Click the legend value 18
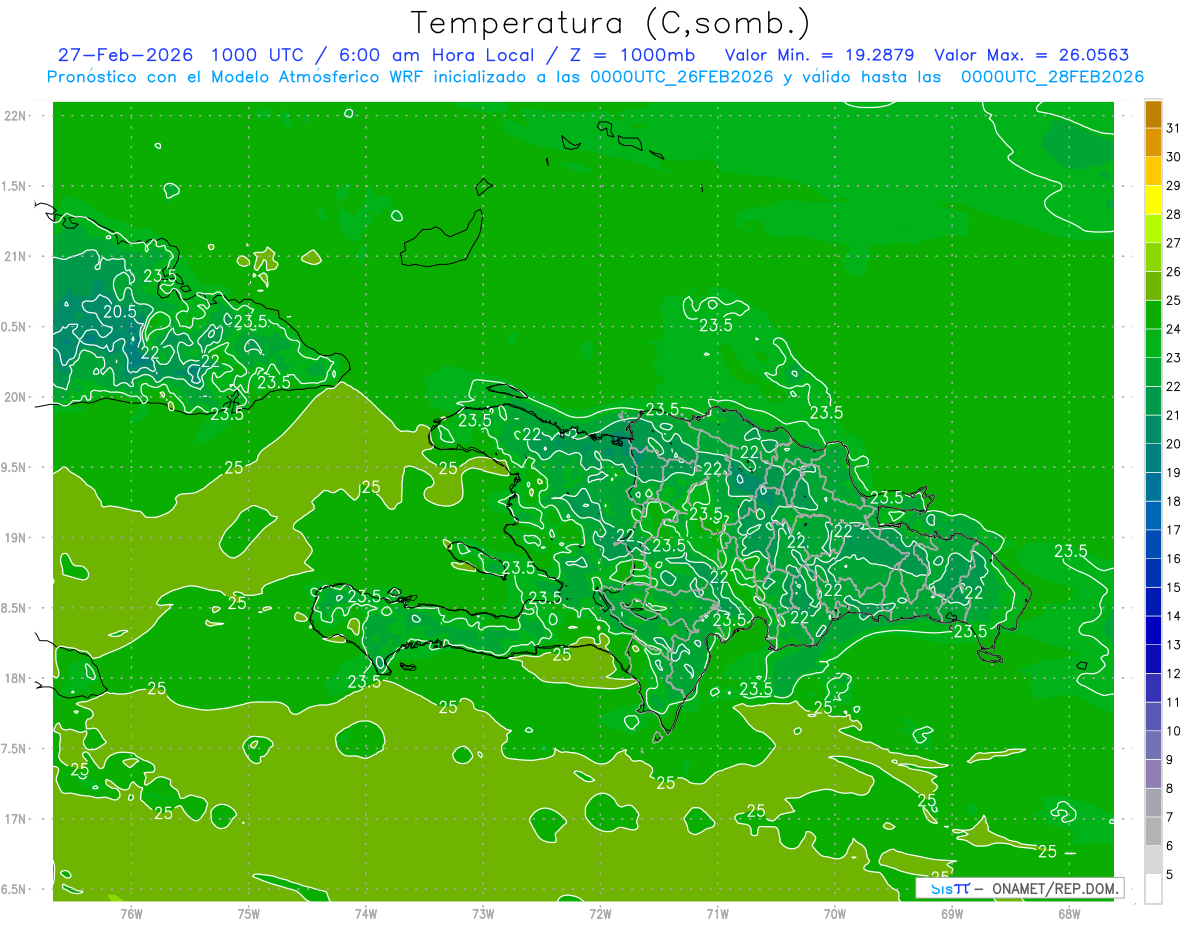This screenshot has height=927, width=1200. [x=1174, y=501]
